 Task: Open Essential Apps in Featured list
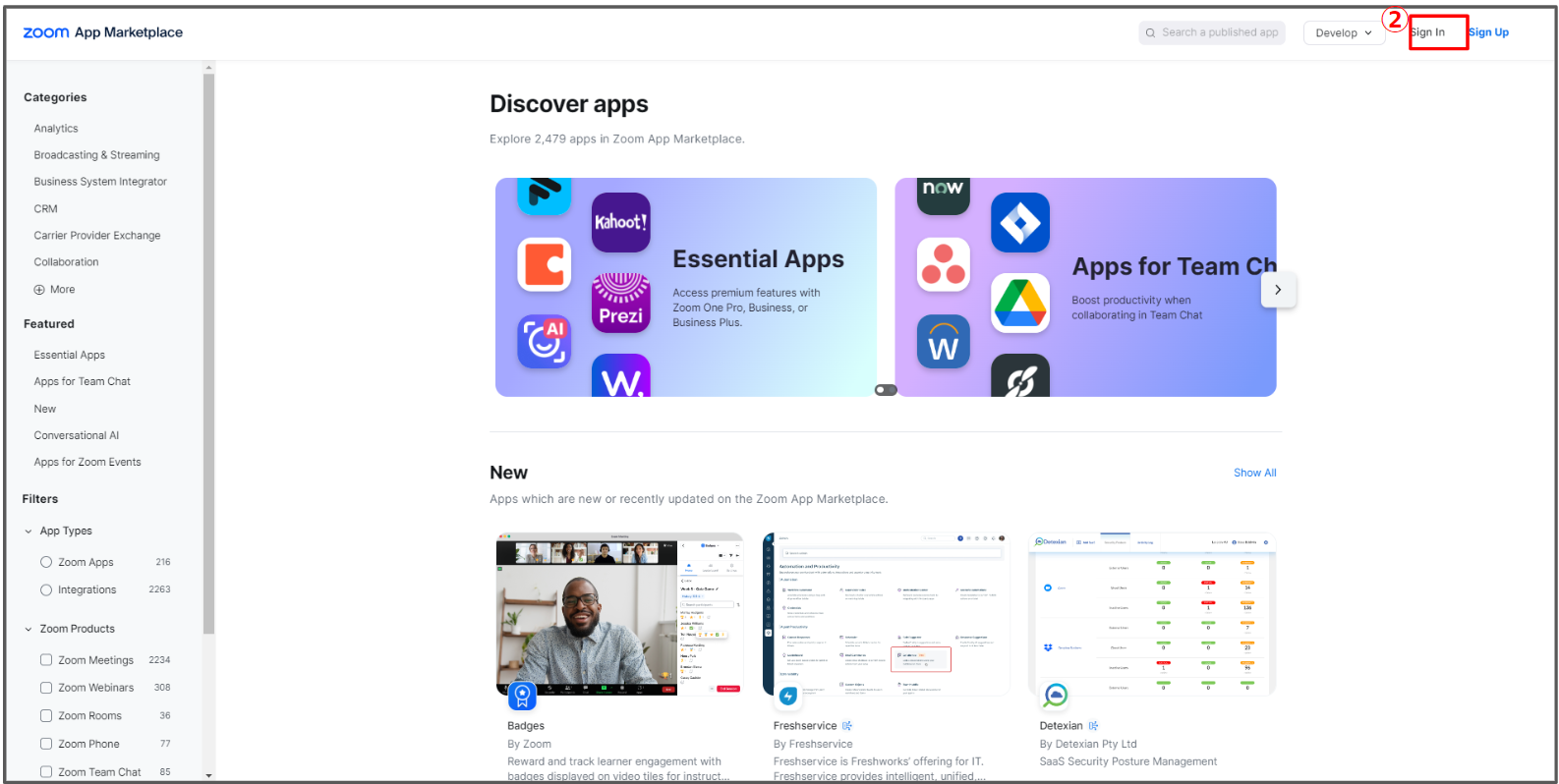point(69,356)
